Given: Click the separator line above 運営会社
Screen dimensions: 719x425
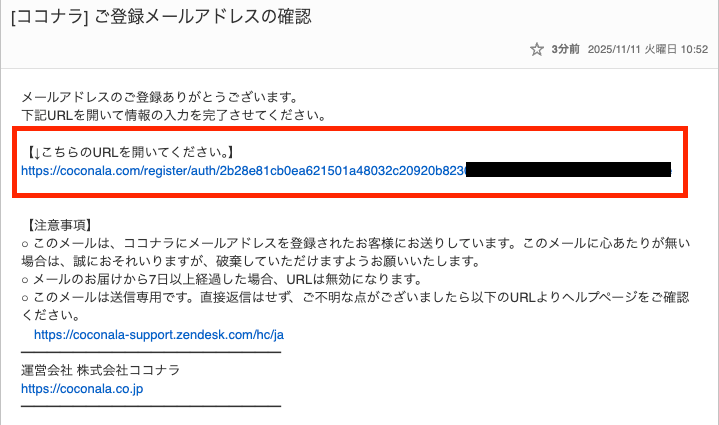Looking at the screenshot, I should [x=150, y=352].
